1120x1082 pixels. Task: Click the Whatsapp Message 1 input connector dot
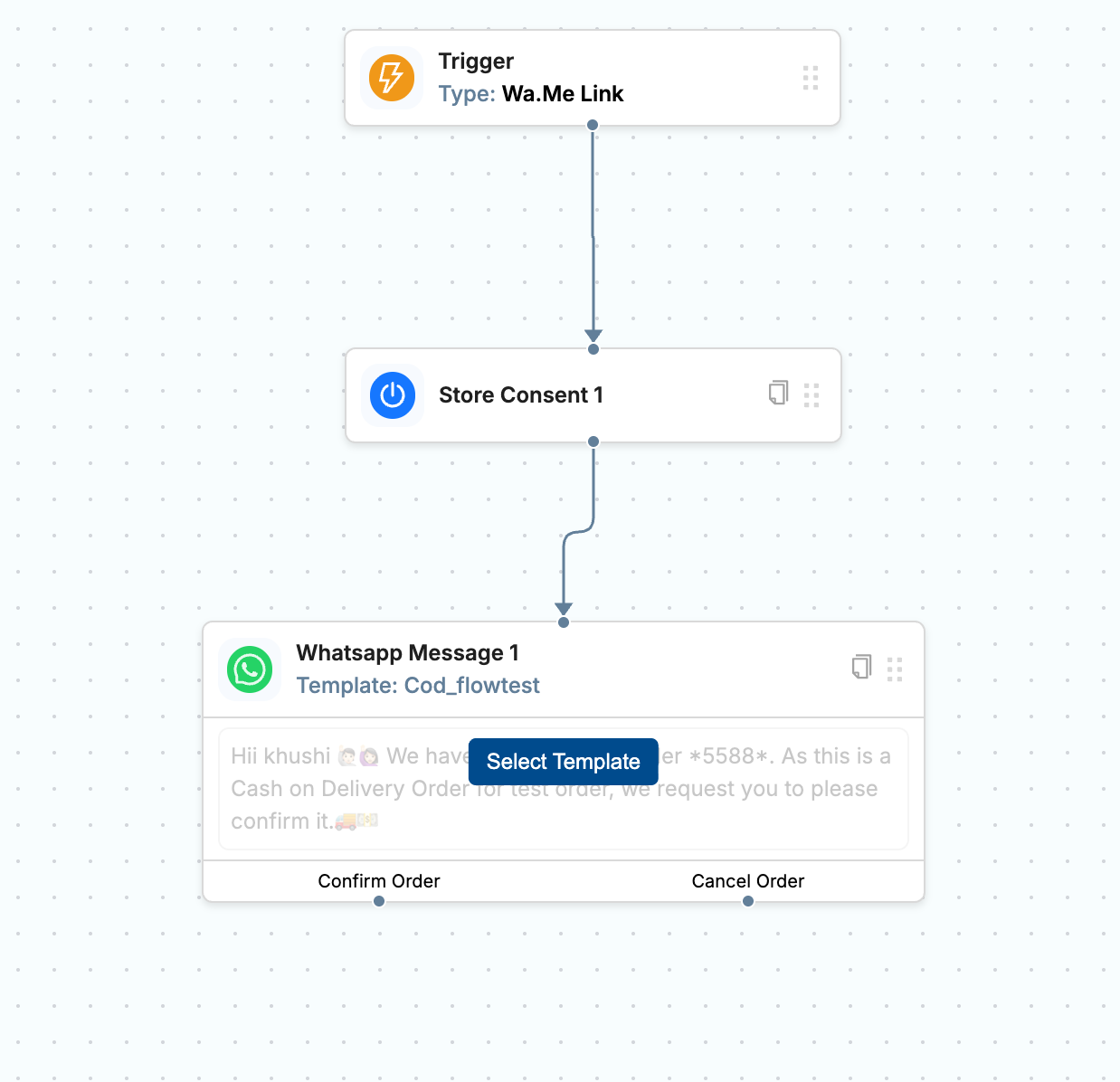click(x=564, y=622)
